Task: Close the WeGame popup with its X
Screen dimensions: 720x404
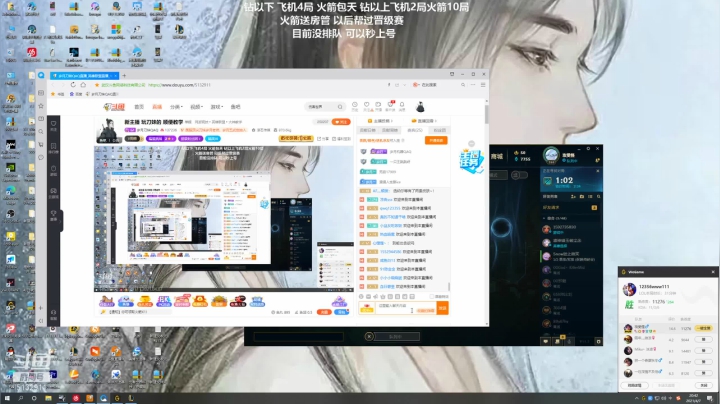Action: pyautogui.click(x=713, y=272)
